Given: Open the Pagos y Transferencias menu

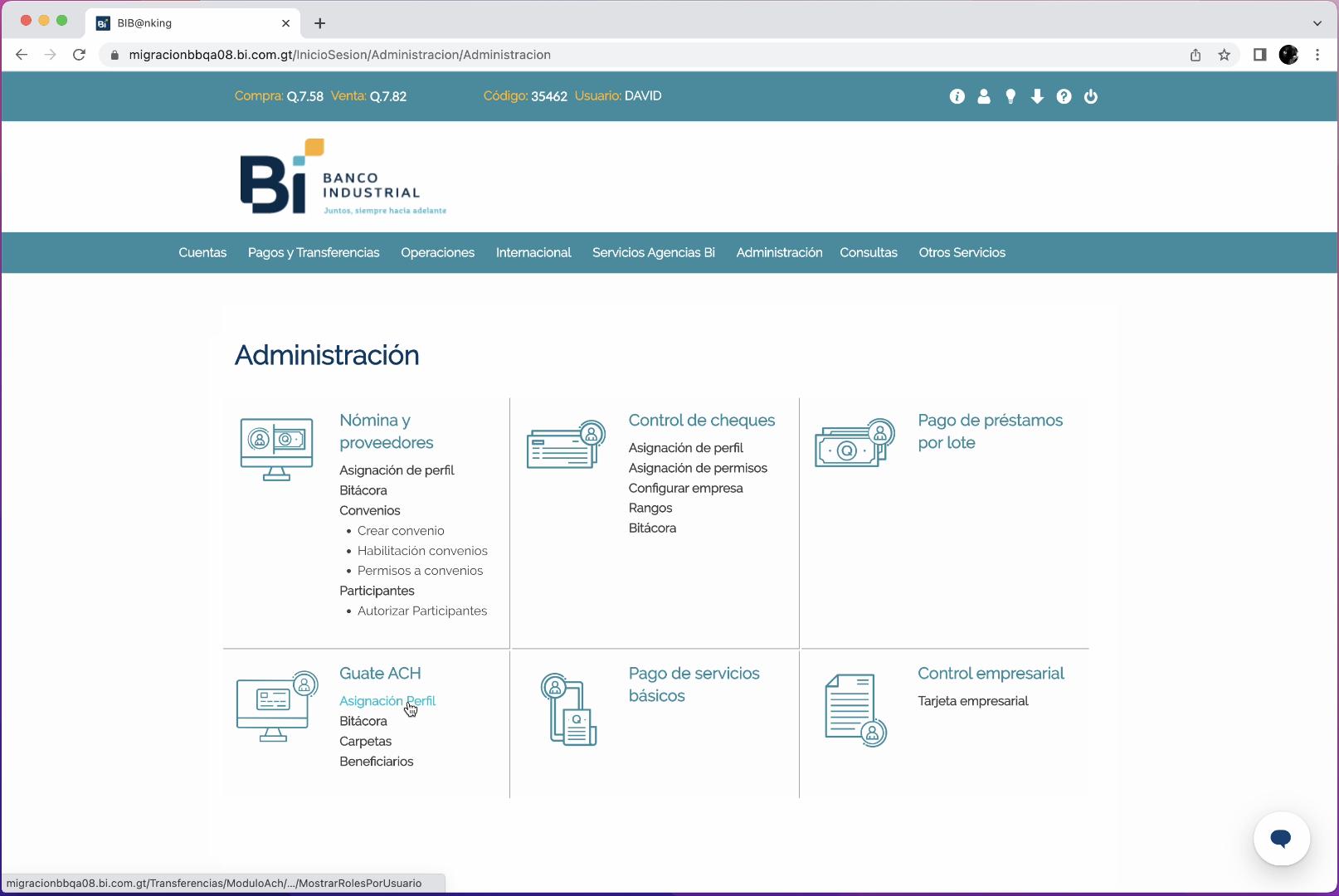Looking at the screenshot, I should 314,253.
